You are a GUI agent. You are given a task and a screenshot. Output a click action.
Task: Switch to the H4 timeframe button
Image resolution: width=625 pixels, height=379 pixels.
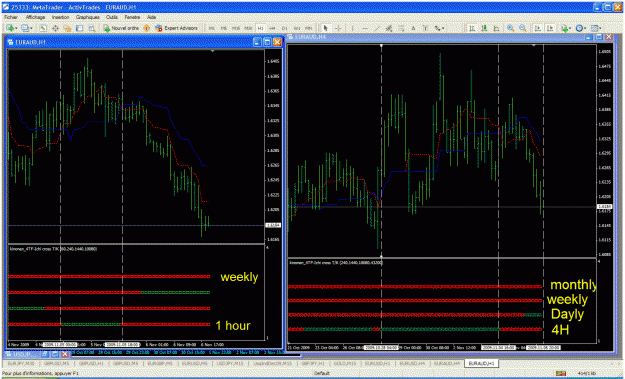272,28
